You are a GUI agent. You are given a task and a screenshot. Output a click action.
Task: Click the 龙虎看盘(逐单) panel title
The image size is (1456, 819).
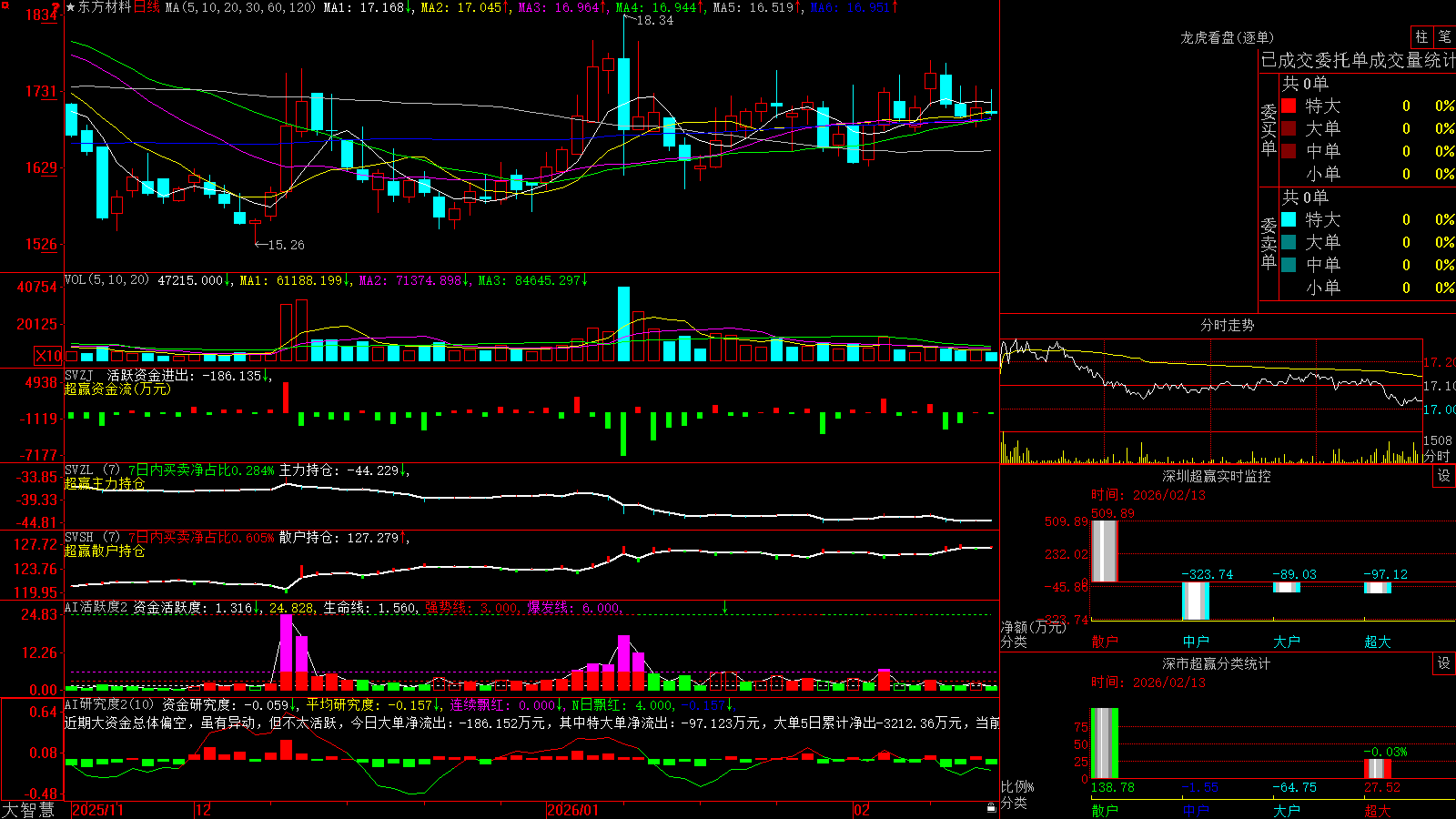(x=1227, y=37)
